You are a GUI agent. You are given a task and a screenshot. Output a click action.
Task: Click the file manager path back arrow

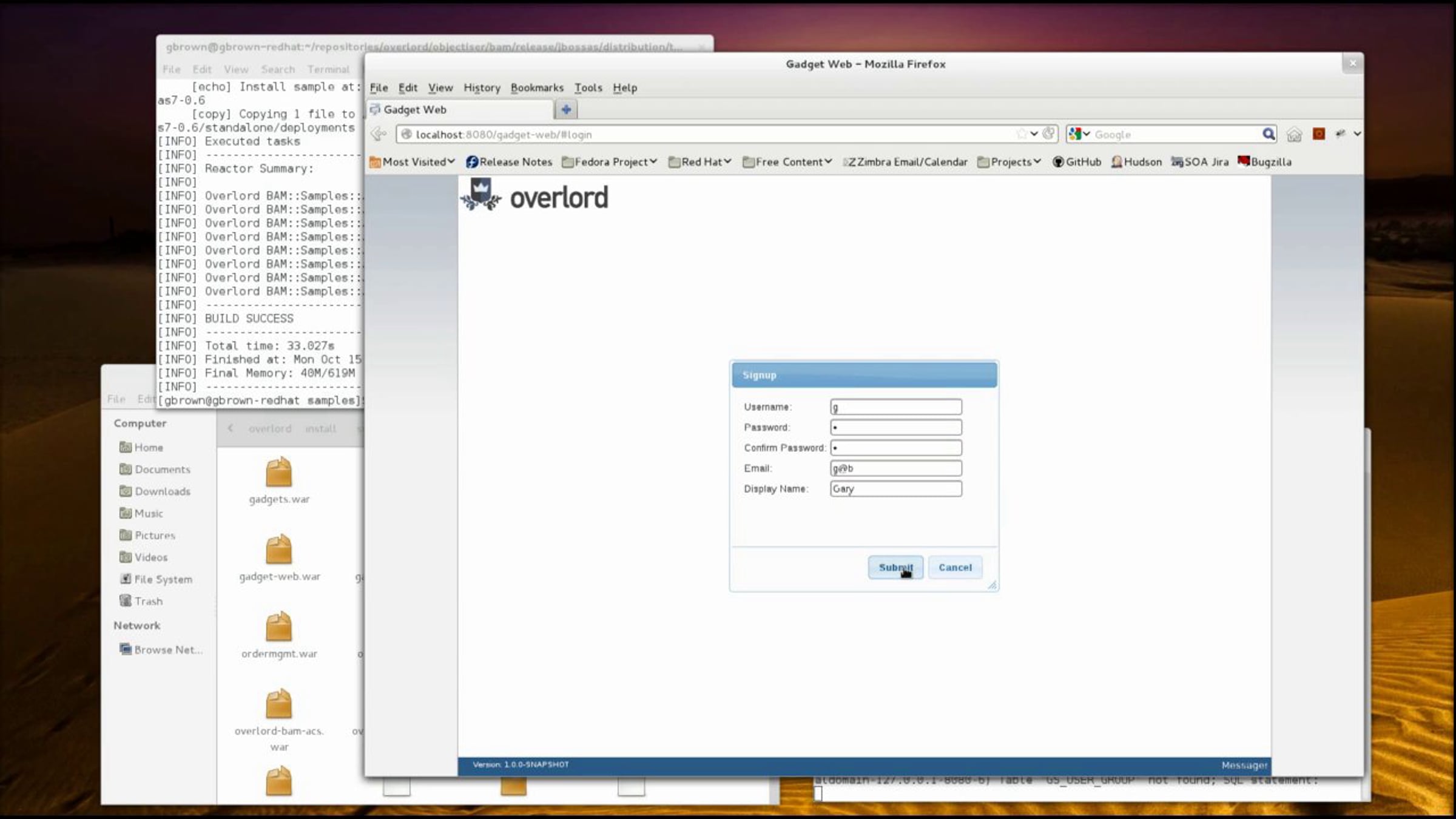click(x=231, y=428)
